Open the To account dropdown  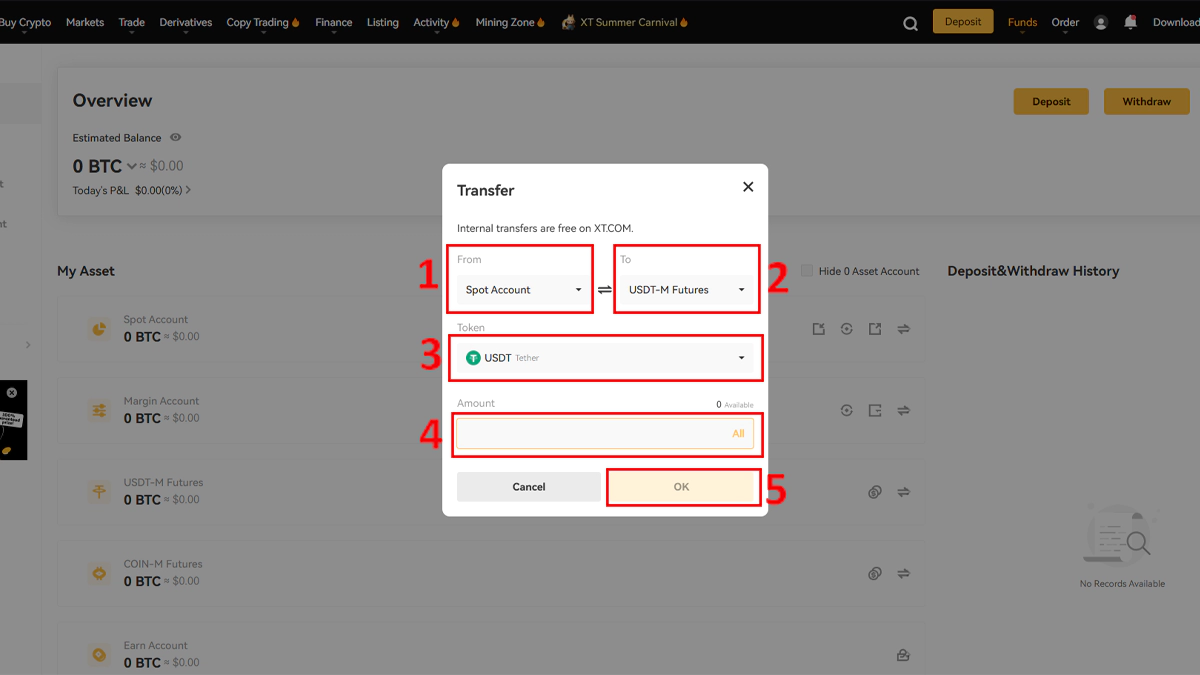click(687, 290)
